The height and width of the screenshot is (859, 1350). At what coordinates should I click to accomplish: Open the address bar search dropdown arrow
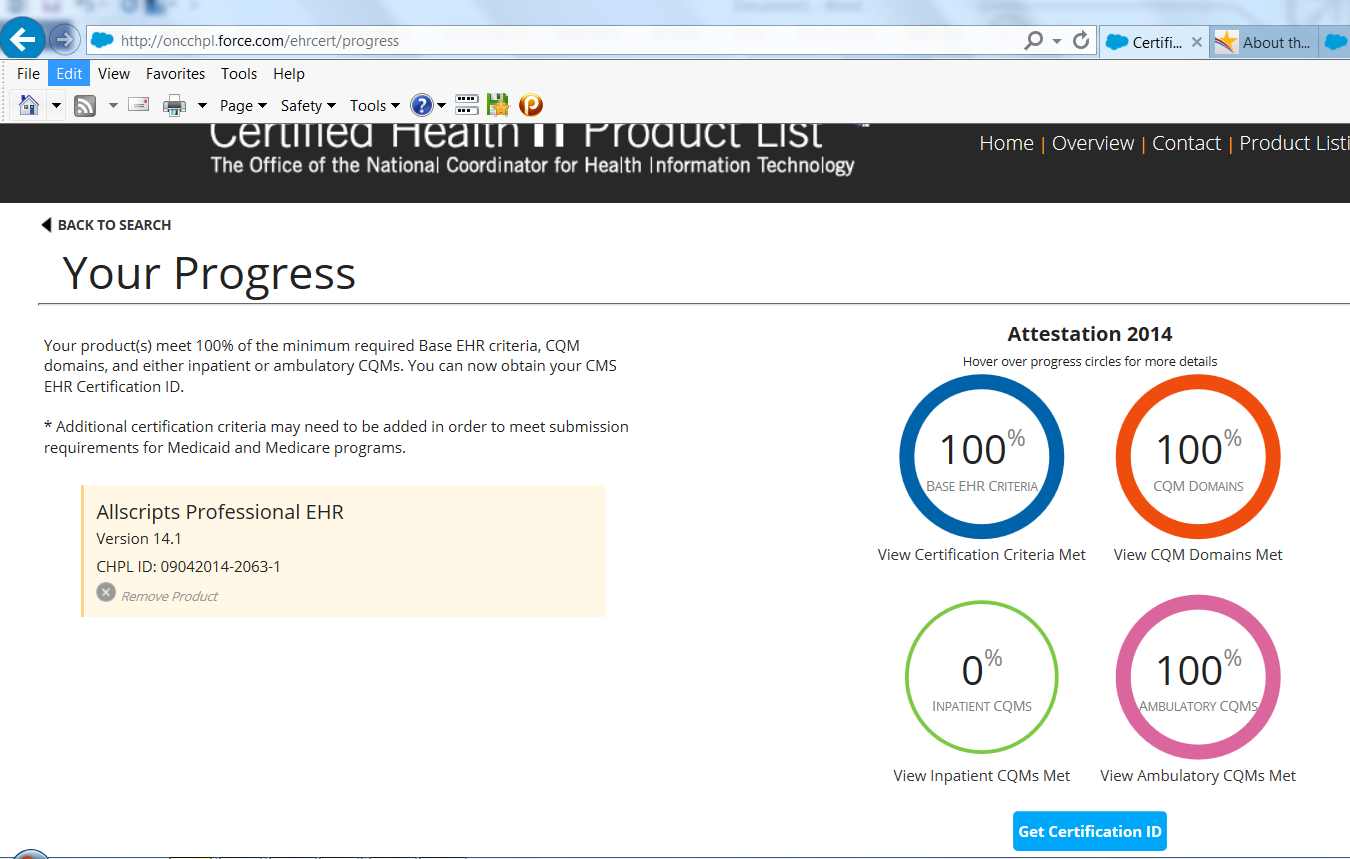pyautogui.click(x=1057, y=41)
